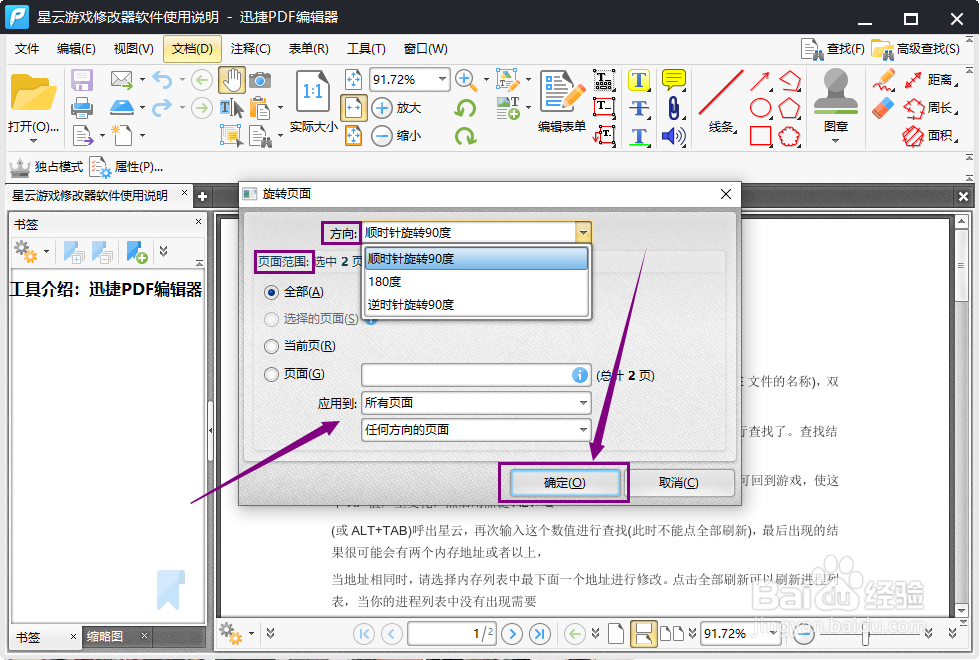The width and height of the screenshot is (980, 660).
Task: Expand the 任何方向的页面 dropdown
Action: click(476, 430)
